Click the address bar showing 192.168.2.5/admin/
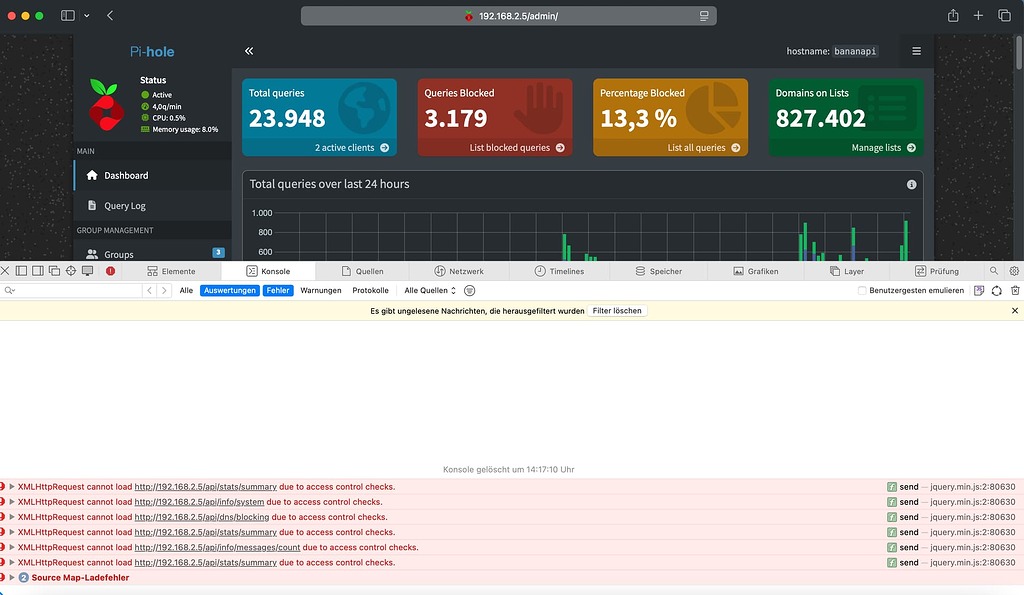 point(508,16)
